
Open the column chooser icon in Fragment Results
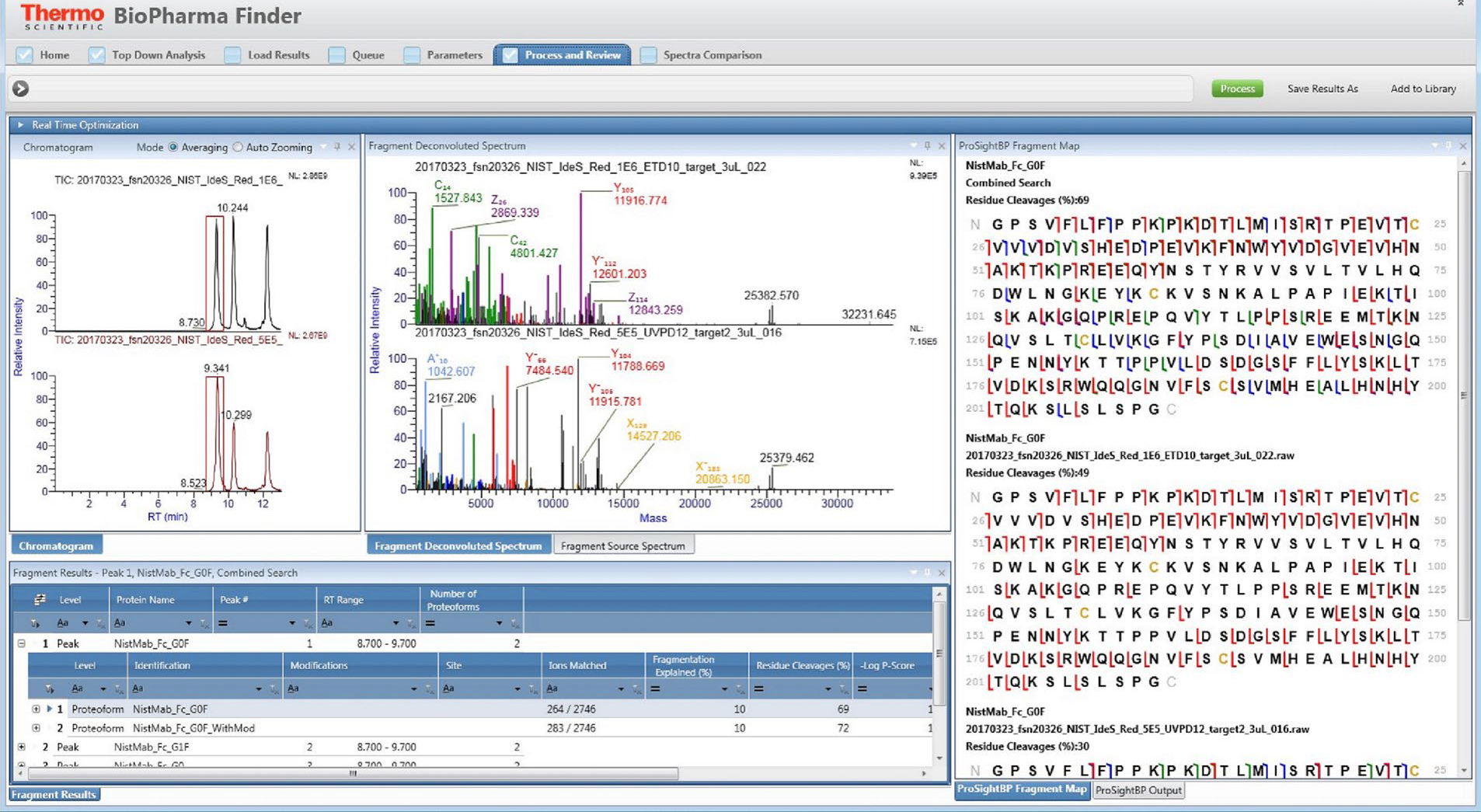tap(40, 600)
